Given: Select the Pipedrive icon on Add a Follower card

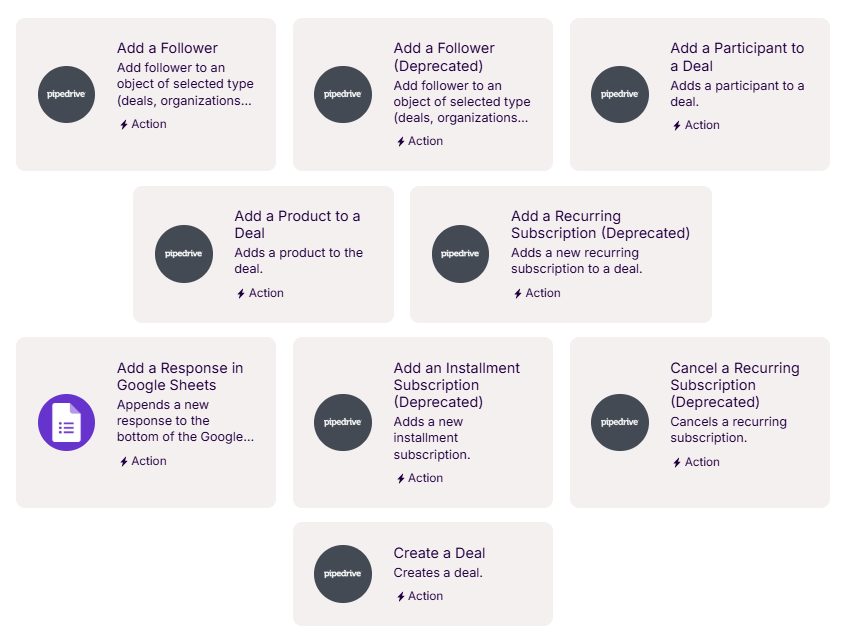Looking at the screenshot, I should pos(66,95).
